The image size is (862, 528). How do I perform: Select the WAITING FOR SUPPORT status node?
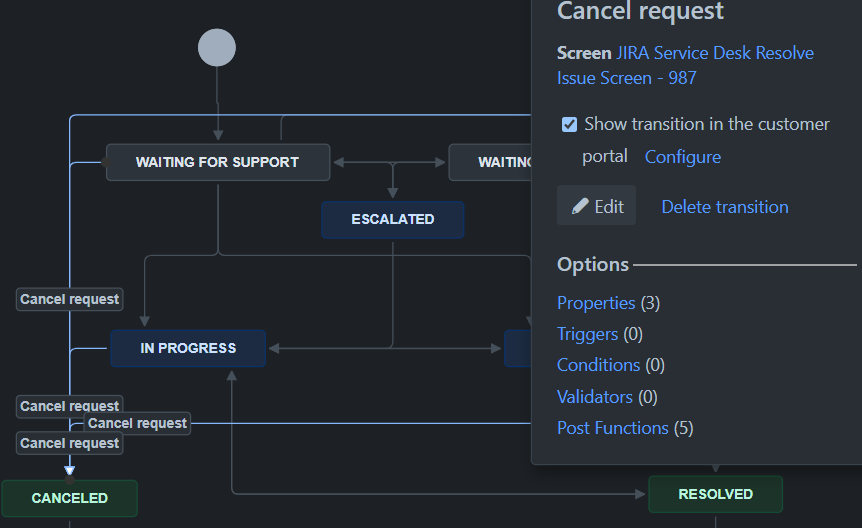click(218, 162)
